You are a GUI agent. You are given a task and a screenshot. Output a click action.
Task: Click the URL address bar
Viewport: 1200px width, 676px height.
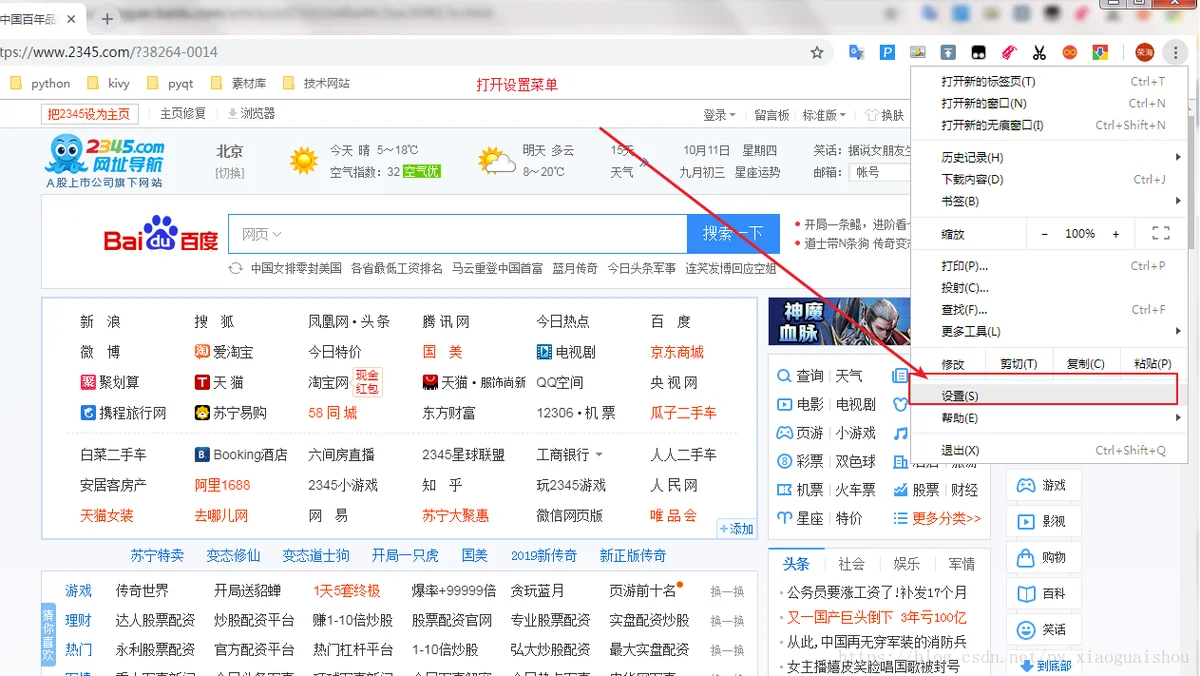pyautogui.click(x=400, y=52)
